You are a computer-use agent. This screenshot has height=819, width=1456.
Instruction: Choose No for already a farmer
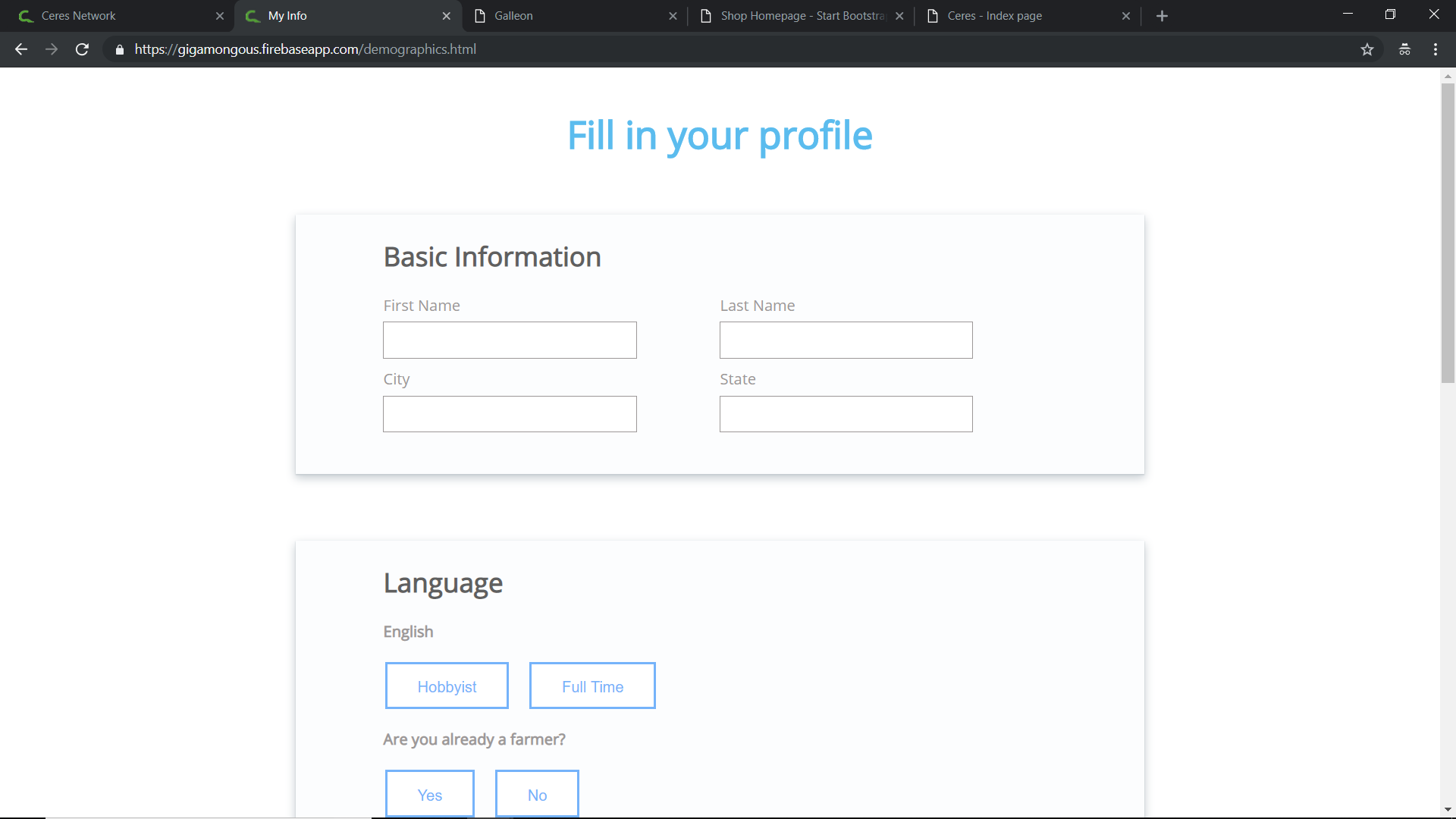point(537,794)
